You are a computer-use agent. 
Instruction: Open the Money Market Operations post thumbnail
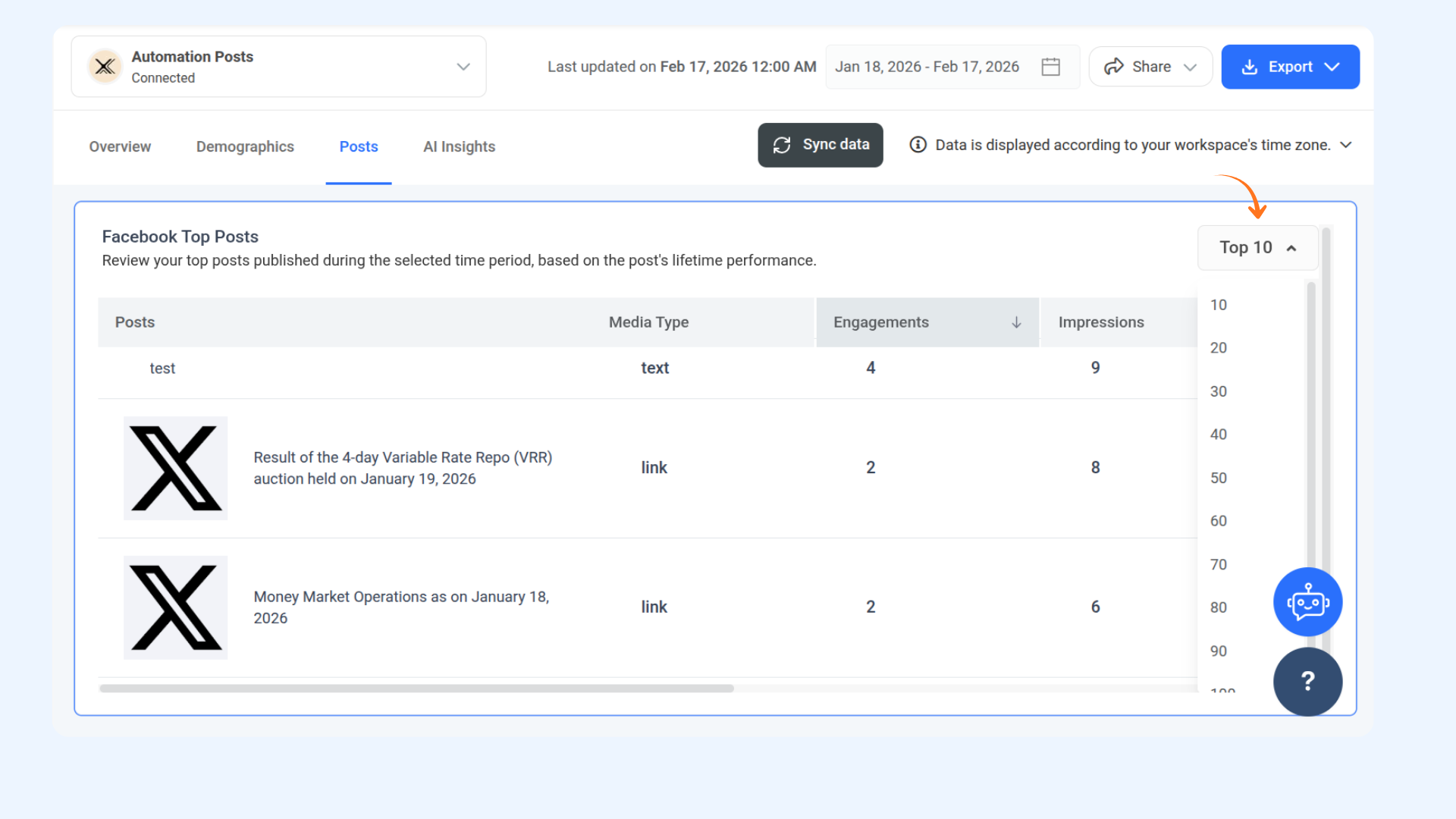175,607
